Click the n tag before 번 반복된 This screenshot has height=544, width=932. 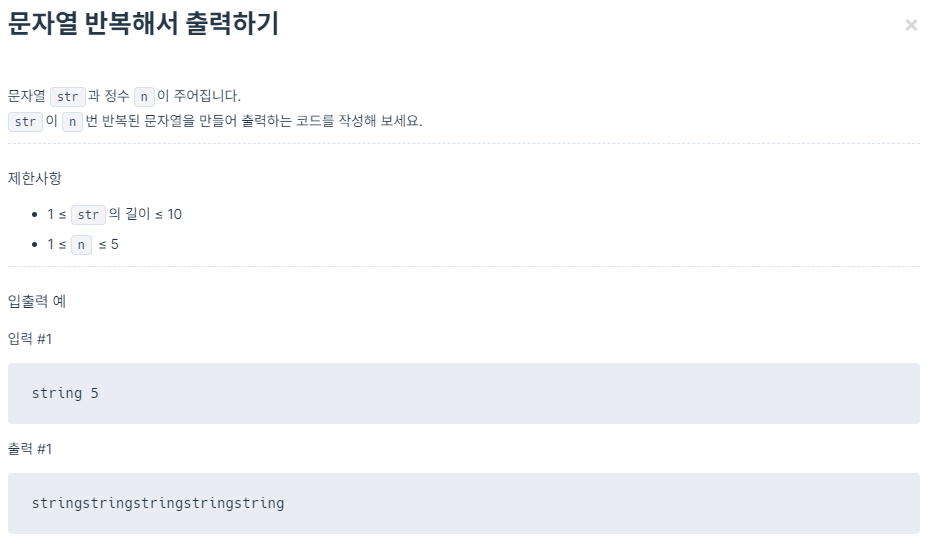tap(72, 121)
